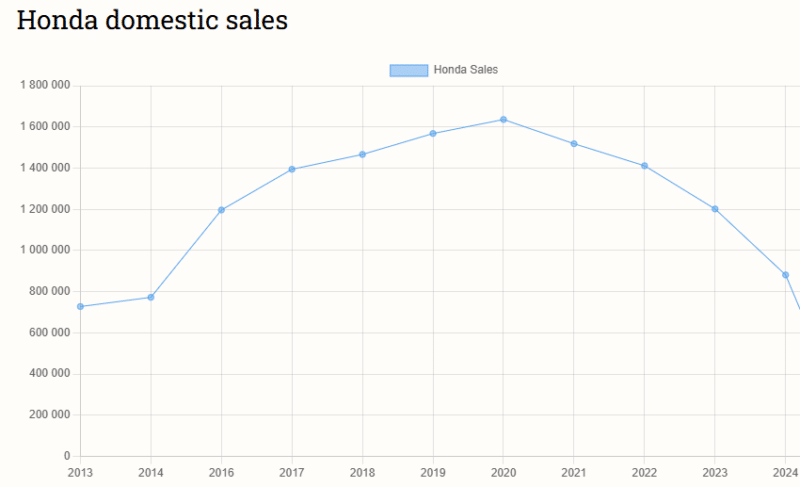Click the 2020 x-axis year label

coord(503,471)
